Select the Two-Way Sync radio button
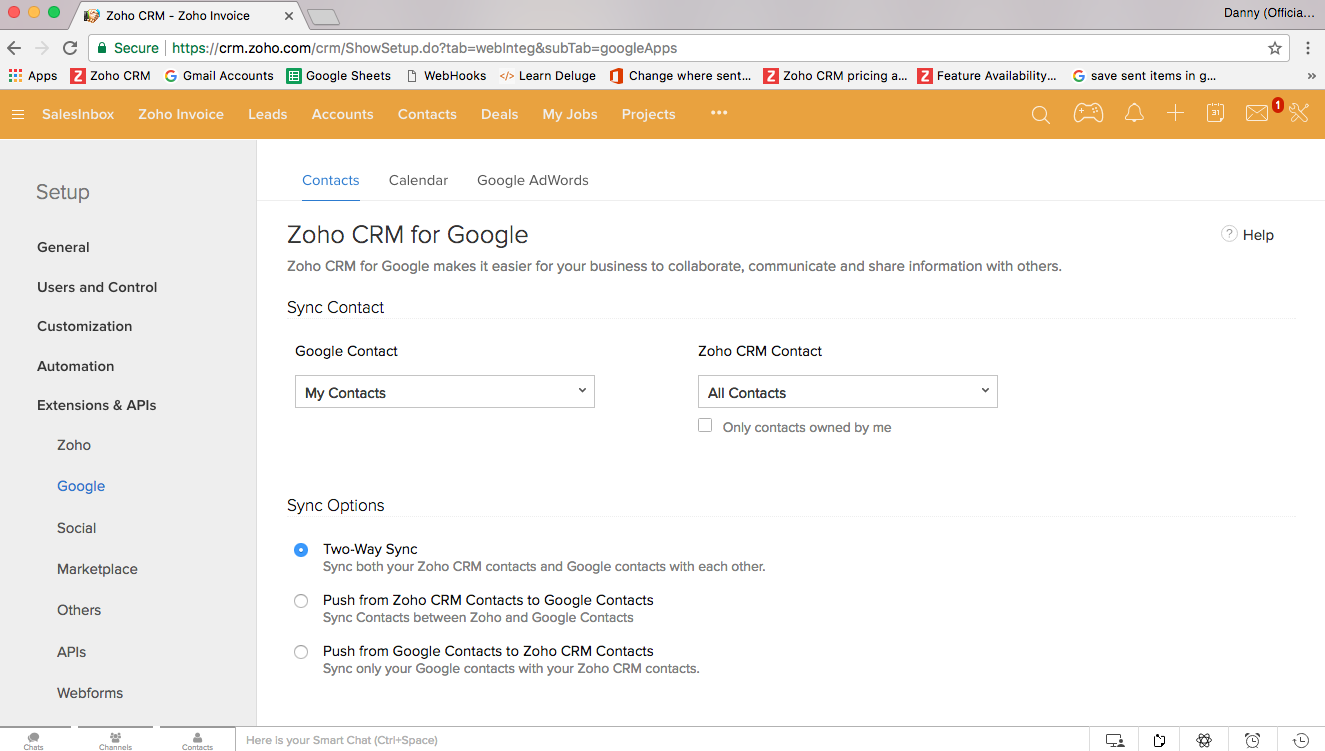The image size is (1325, 751). click(301, 550)
